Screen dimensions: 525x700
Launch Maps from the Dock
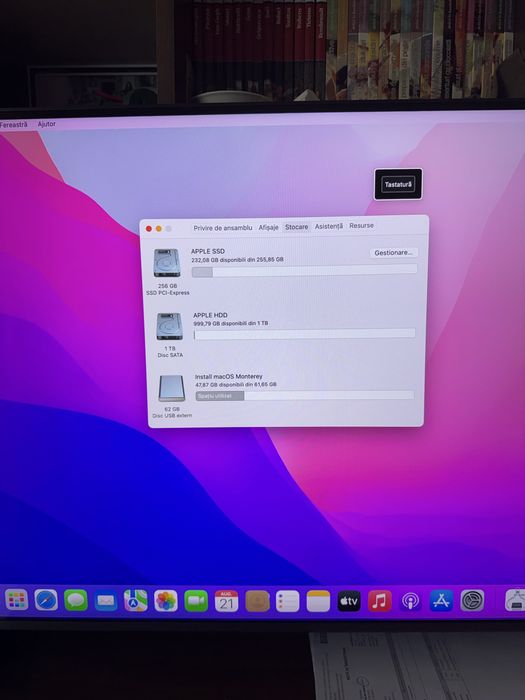tap(136, 601)
